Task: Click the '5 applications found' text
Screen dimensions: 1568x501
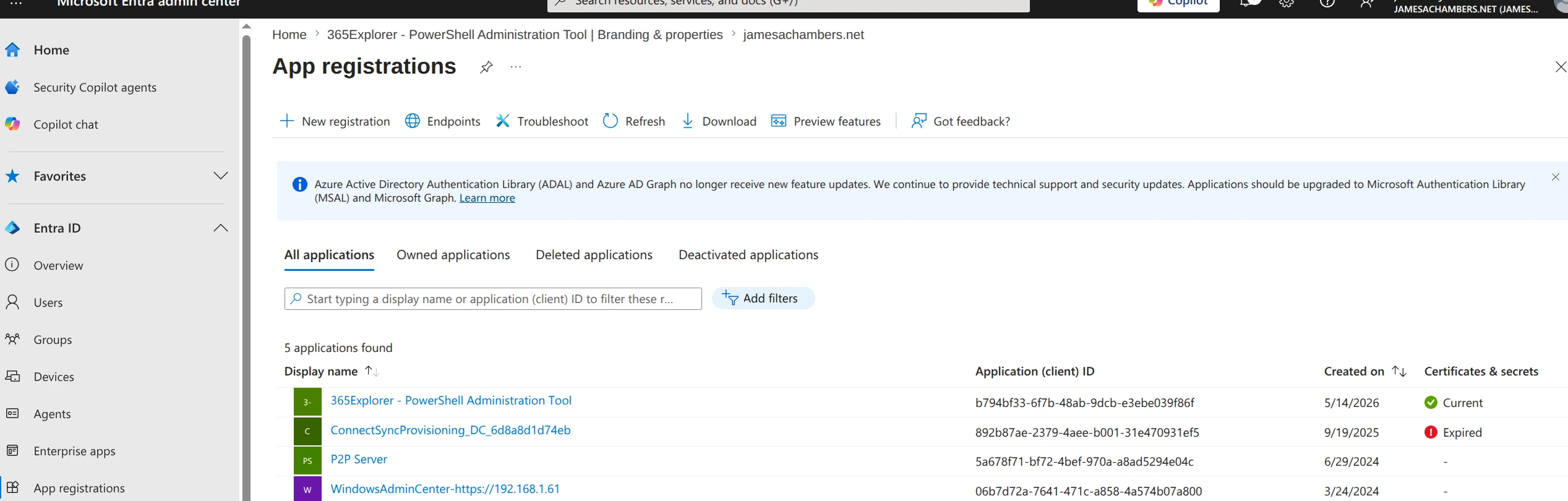Action: [x=338, y=348]
